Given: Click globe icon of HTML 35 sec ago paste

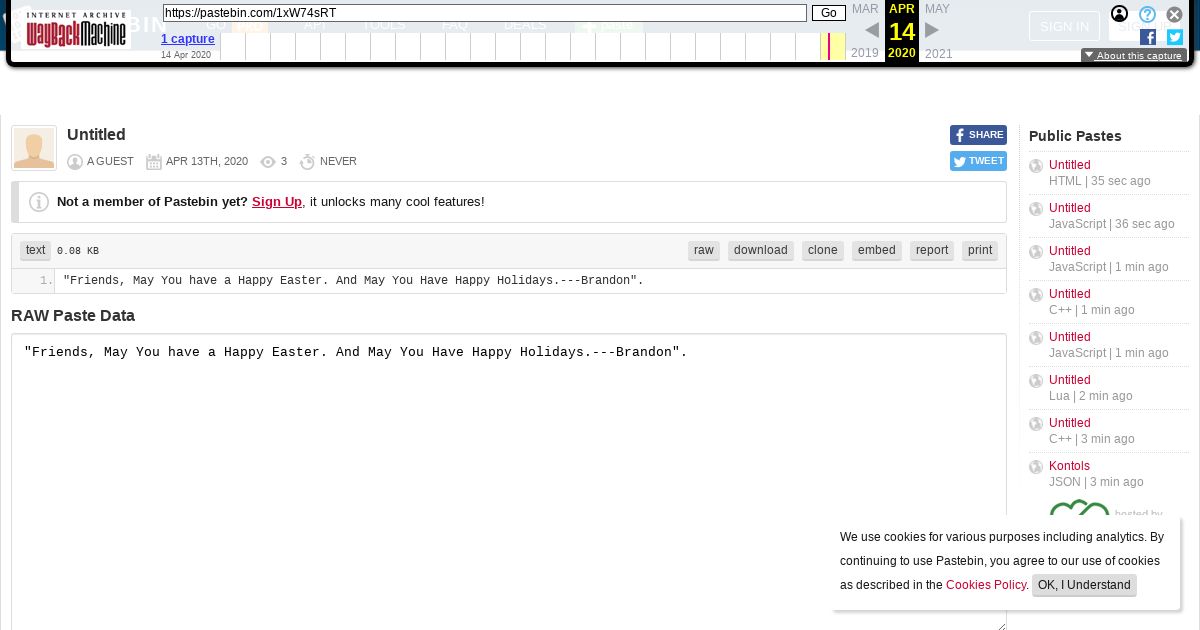Looking at the screenshot, I should click(1036, 166).
